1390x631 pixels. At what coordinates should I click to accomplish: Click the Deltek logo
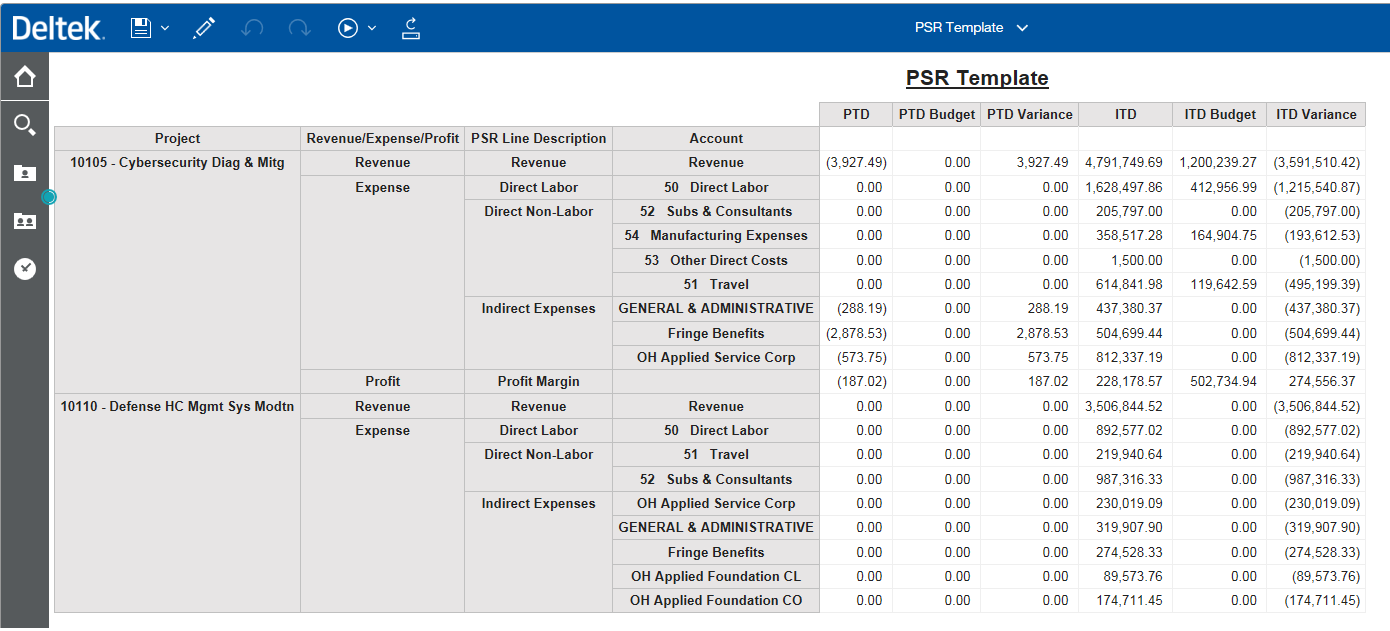coord(58,28)
